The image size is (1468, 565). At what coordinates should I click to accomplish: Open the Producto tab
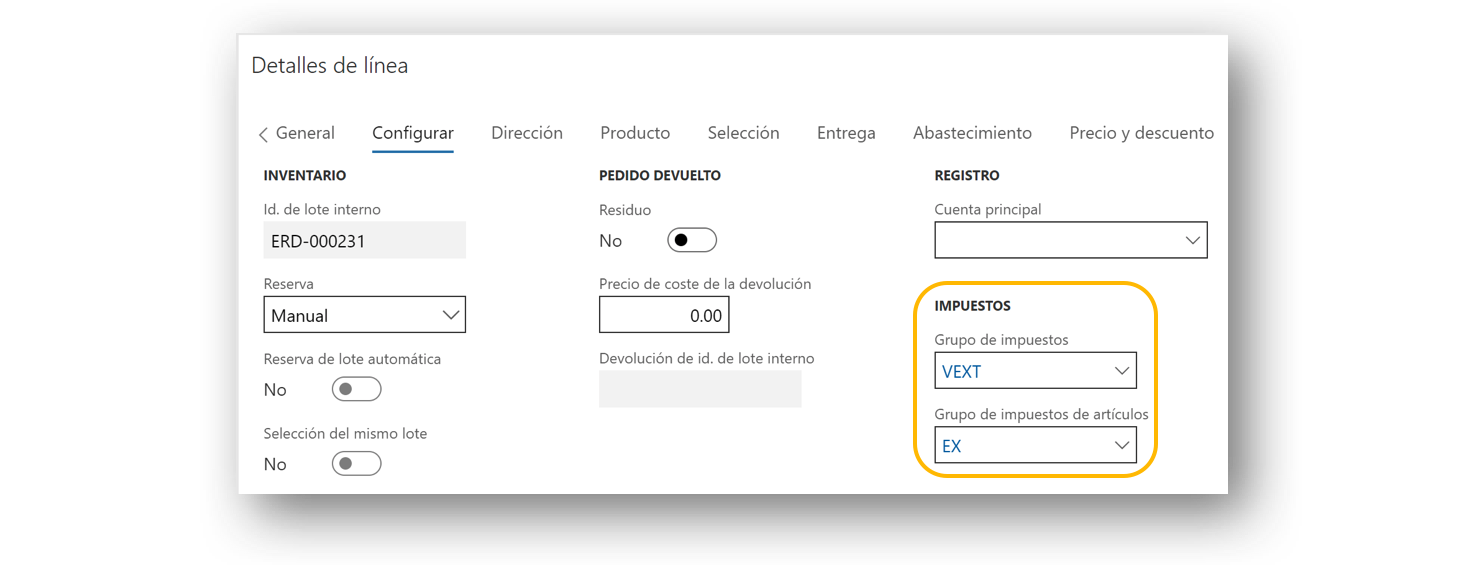pyautogui.click(x=635, y=133)
